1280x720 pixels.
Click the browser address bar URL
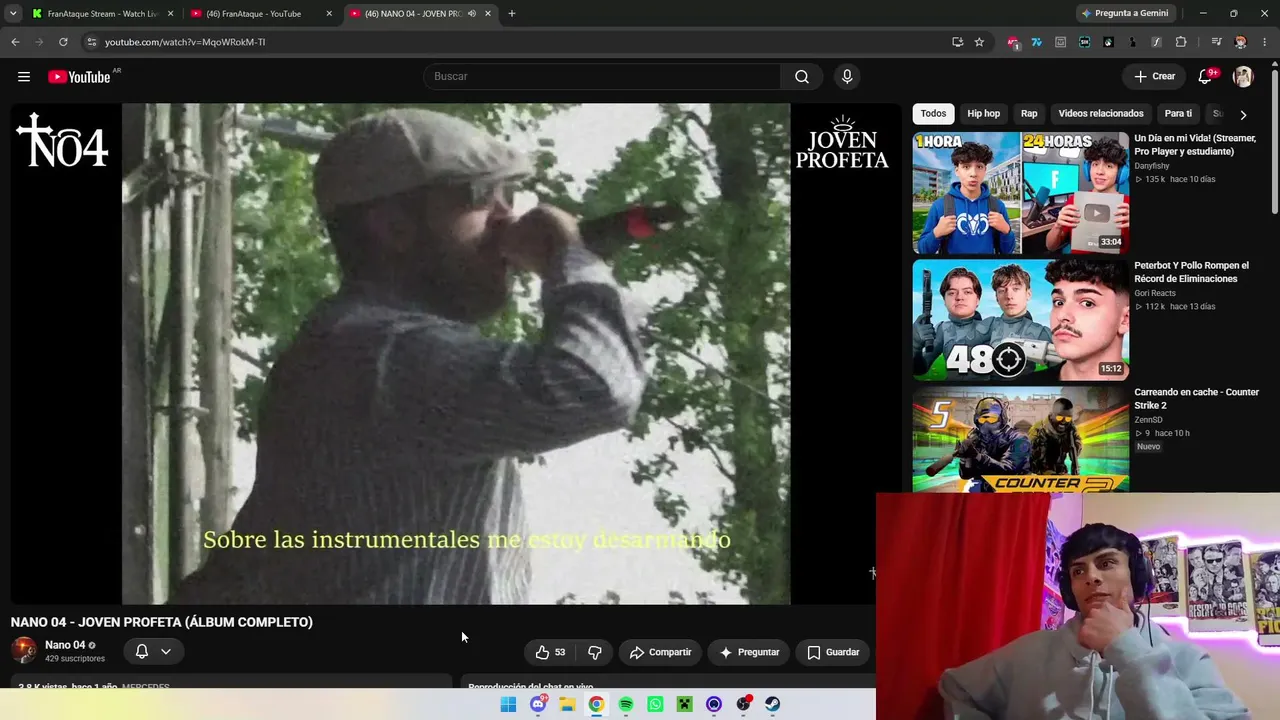pos(185,42)
